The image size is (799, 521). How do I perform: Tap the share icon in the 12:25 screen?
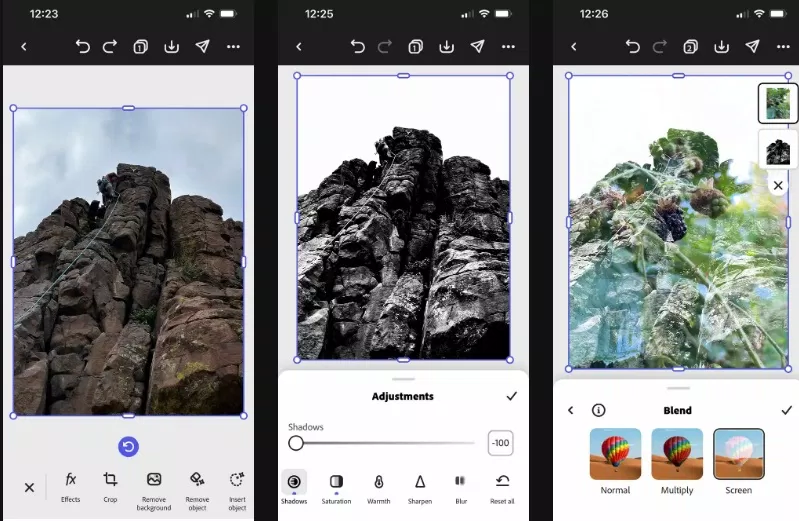(x=477, y=46)
